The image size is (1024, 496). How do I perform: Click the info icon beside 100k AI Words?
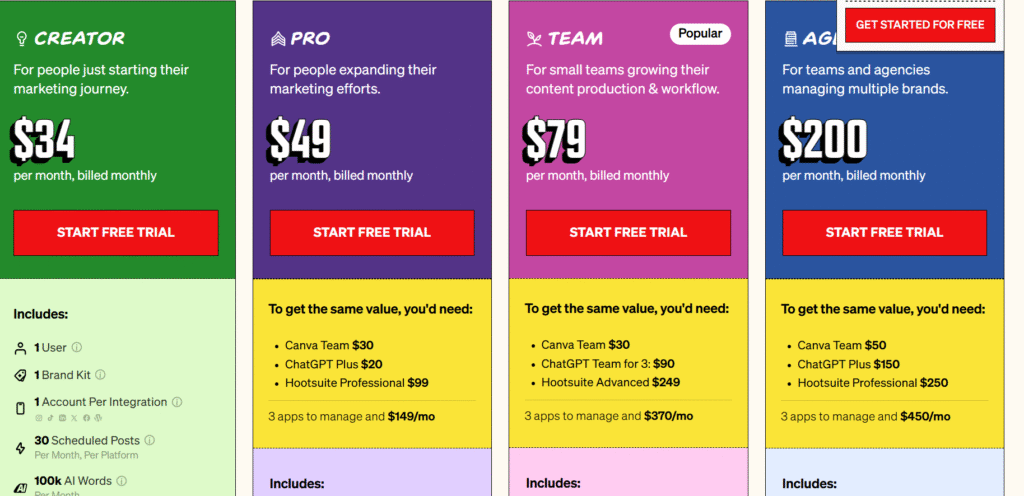point(121,481)
